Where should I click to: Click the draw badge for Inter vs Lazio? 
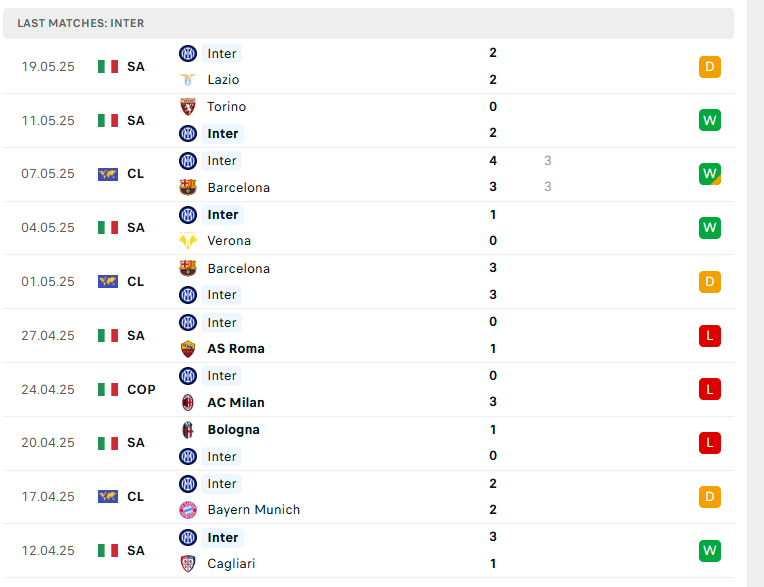click(710, 67)
